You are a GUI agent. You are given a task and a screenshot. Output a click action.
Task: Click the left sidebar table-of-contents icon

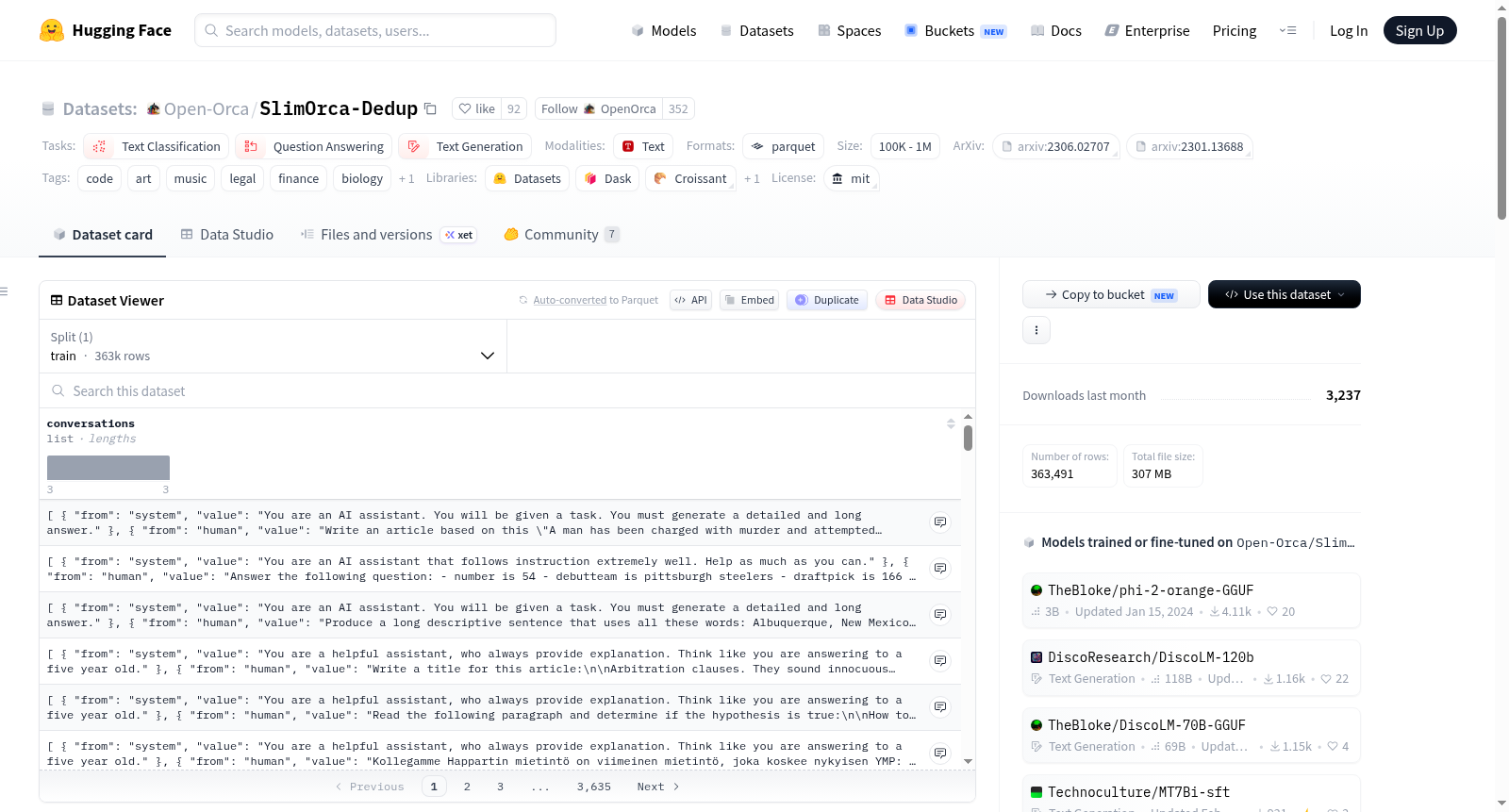tap(4, 291)
